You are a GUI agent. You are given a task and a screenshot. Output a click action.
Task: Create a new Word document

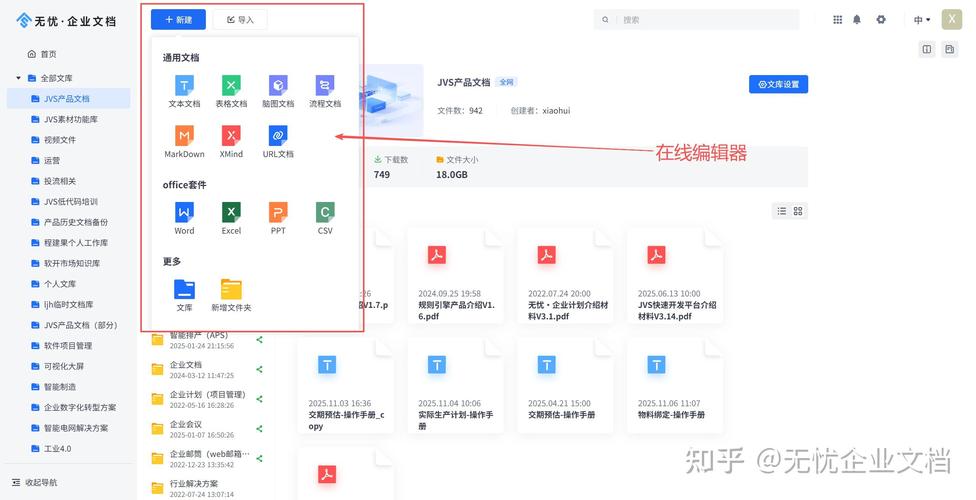click(184, 219)
